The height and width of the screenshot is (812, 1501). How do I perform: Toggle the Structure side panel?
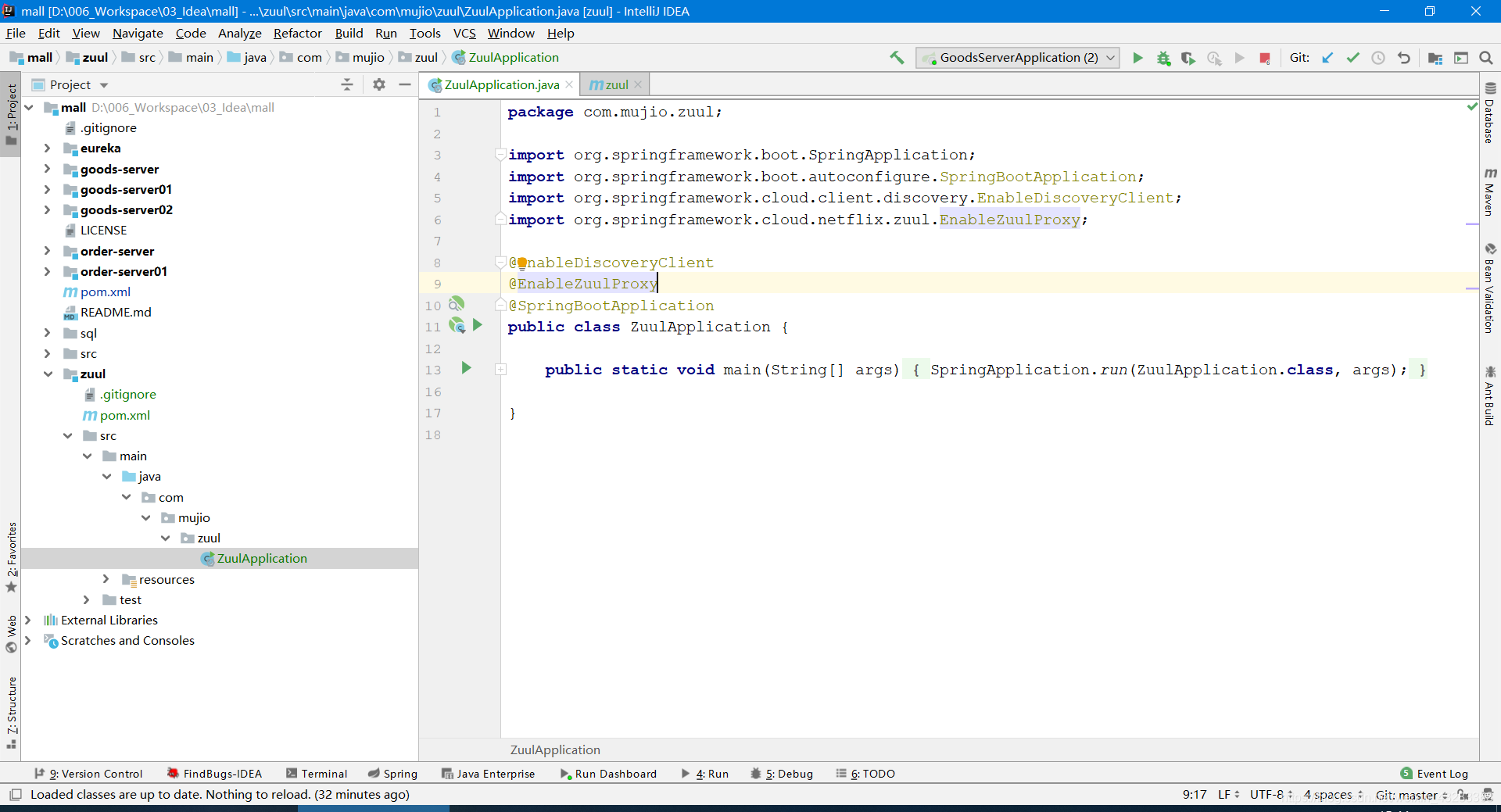coord(11,711)
